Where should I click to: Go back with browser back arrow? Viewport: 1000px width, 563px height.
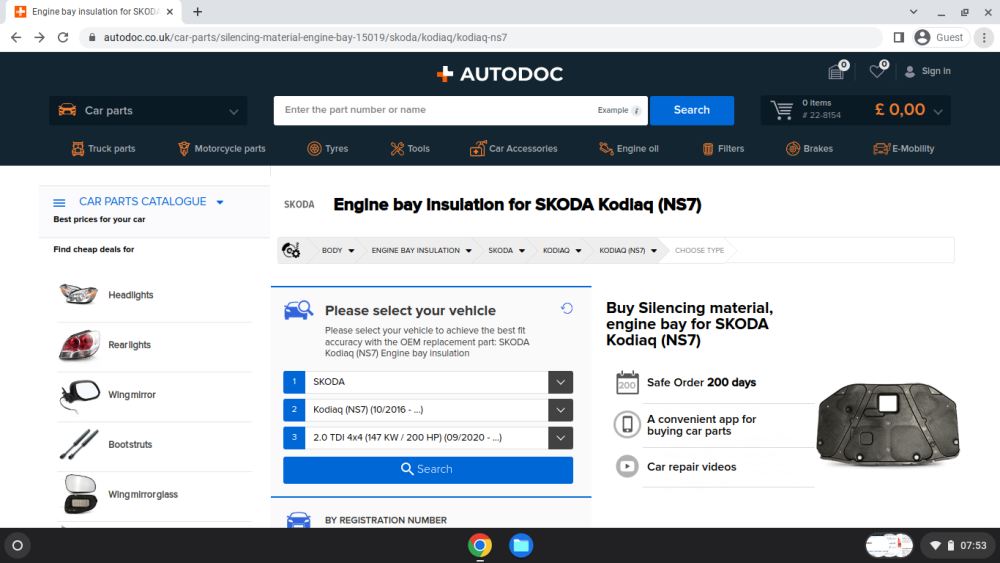[x=16, y=38]
